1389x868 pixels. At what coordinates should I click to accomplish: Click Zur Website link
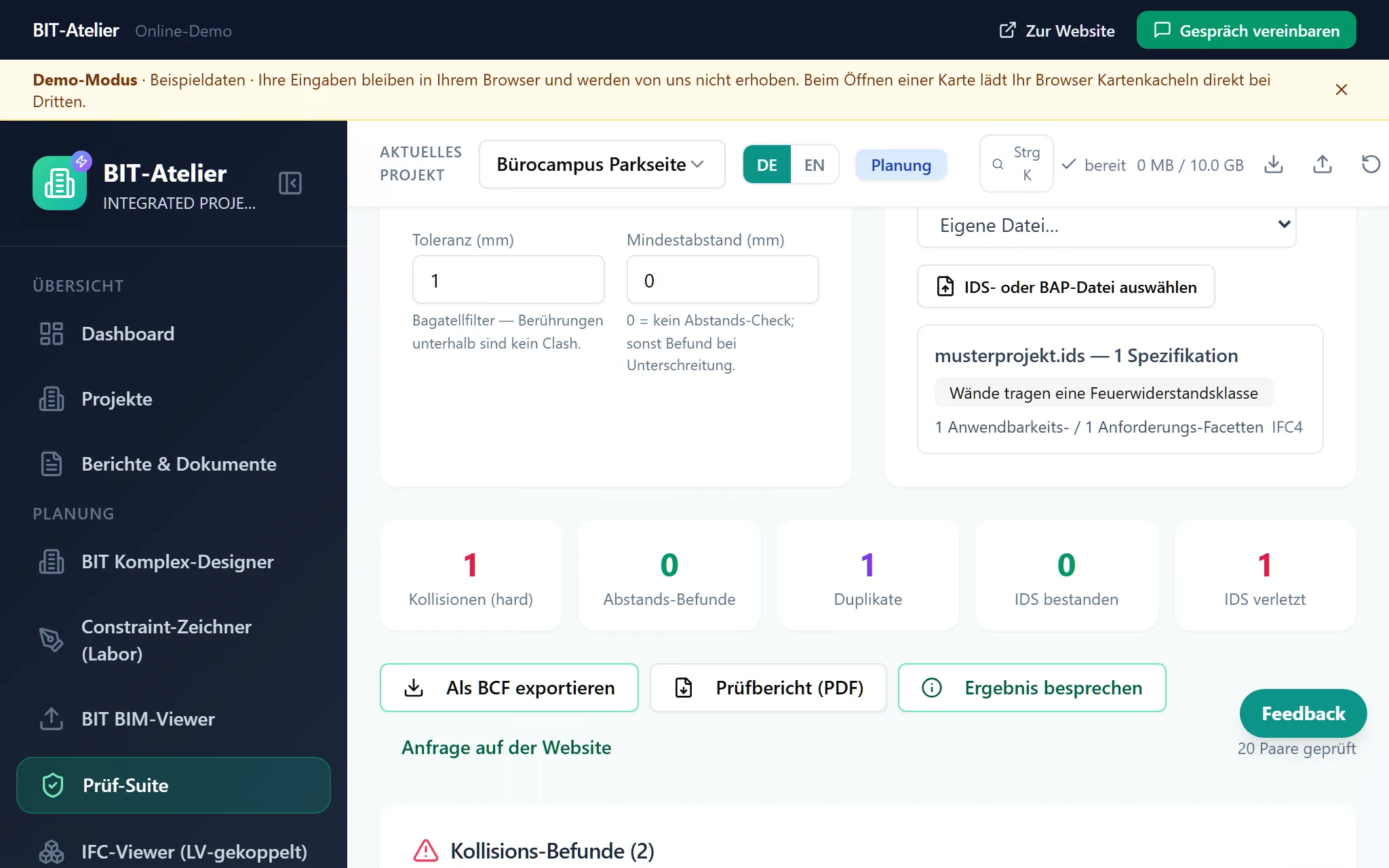click(x=1057, y=31)
